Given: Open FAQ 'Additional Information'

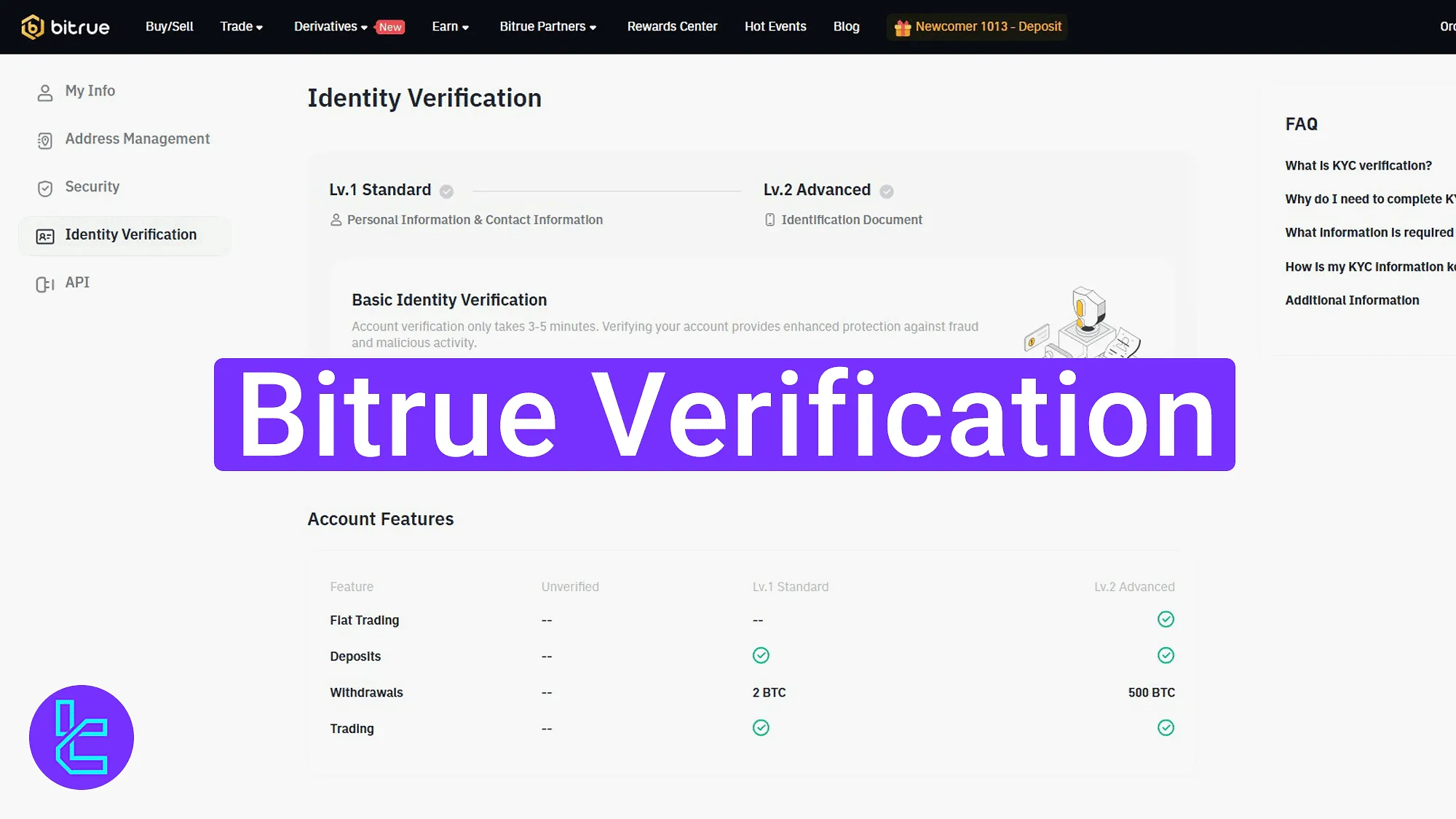Looking at the screenshot, I should click(x=1352, y=301).
